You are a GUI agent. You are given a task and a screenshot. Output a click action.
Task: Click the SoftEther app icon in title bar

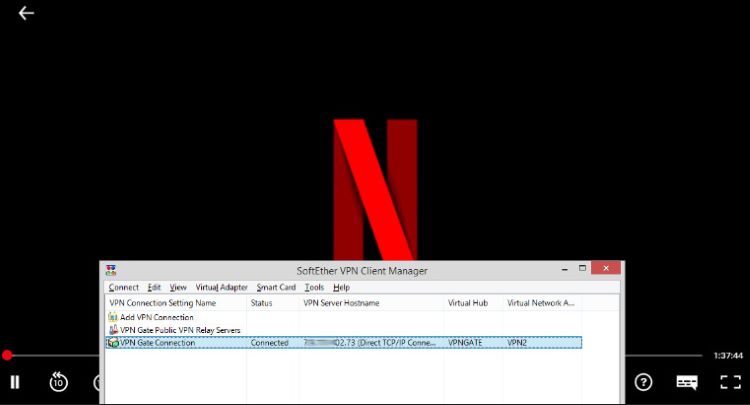[x=111, y=270]
